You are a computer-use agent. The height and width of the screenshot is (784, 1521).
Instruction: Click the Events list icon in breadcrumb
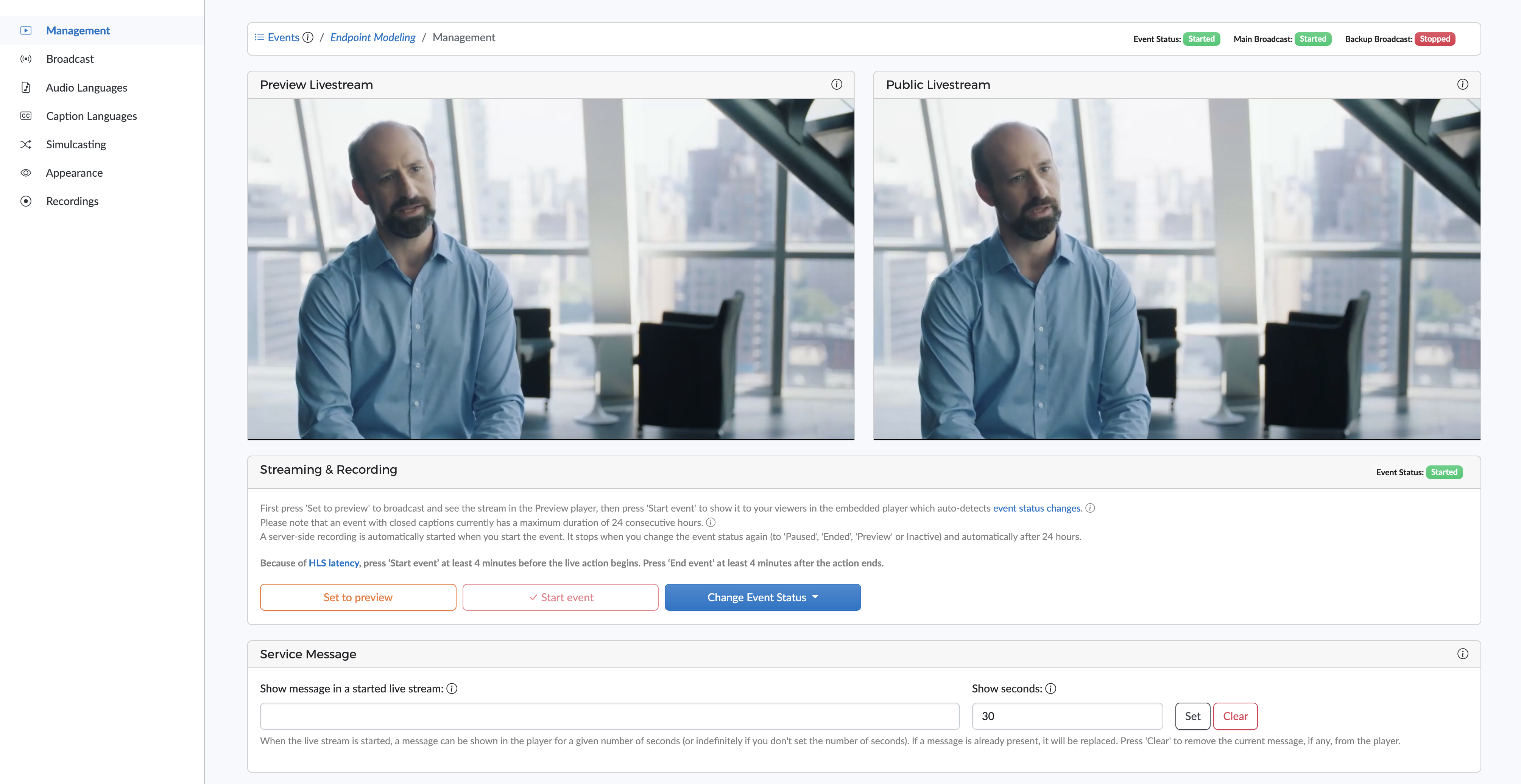pyautogui.click(x=259, y=37)
